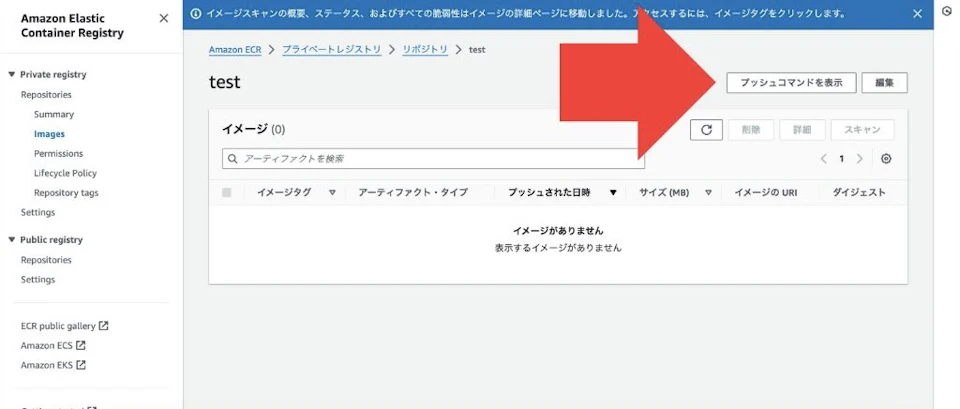Image resolution: width=960 pixels, height=409 pixels.
Task: Open table preferences gear icon
Action: [x=886, y=159]
